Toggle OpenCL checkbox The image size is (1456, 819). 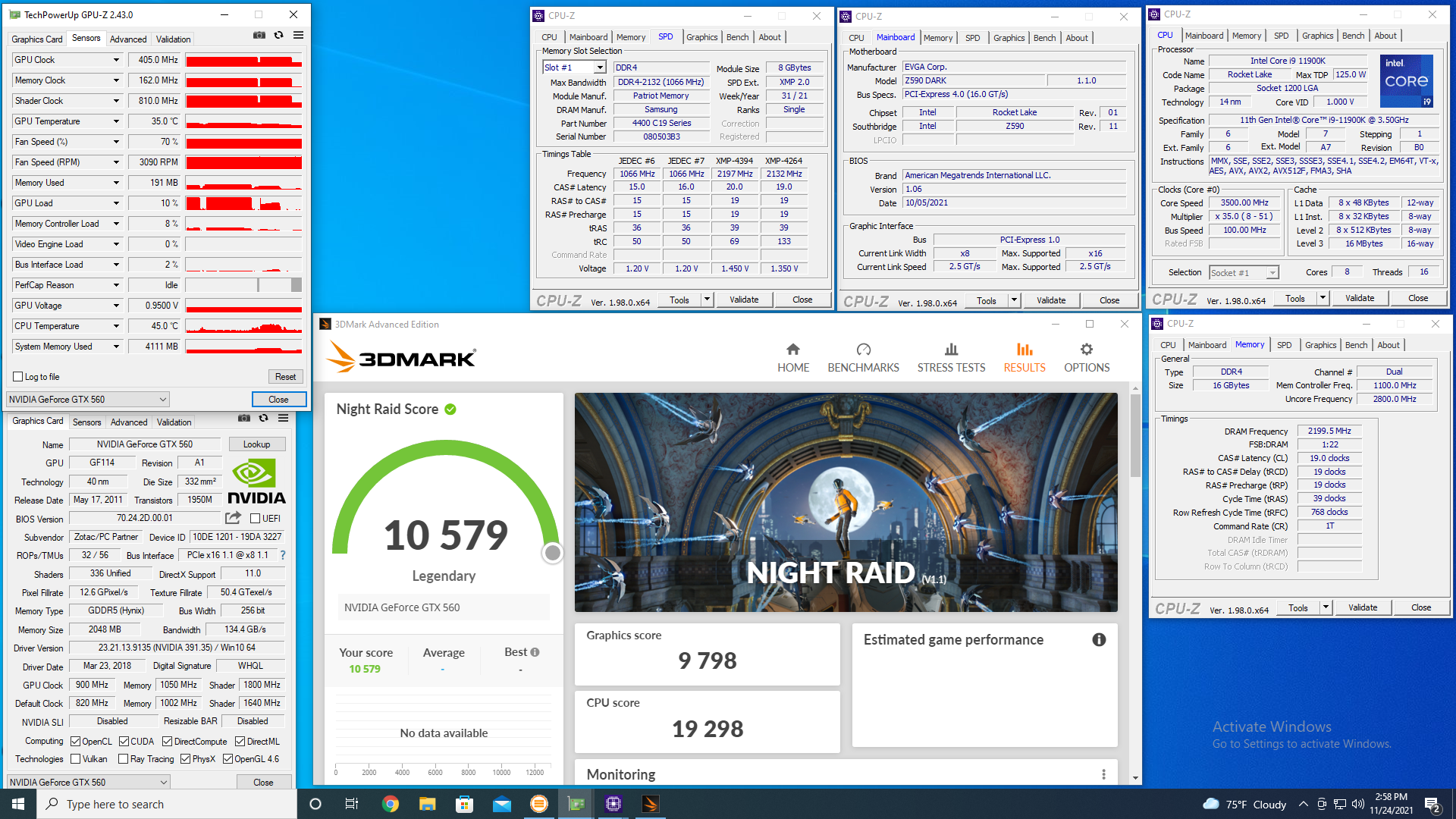pos(75,742)
